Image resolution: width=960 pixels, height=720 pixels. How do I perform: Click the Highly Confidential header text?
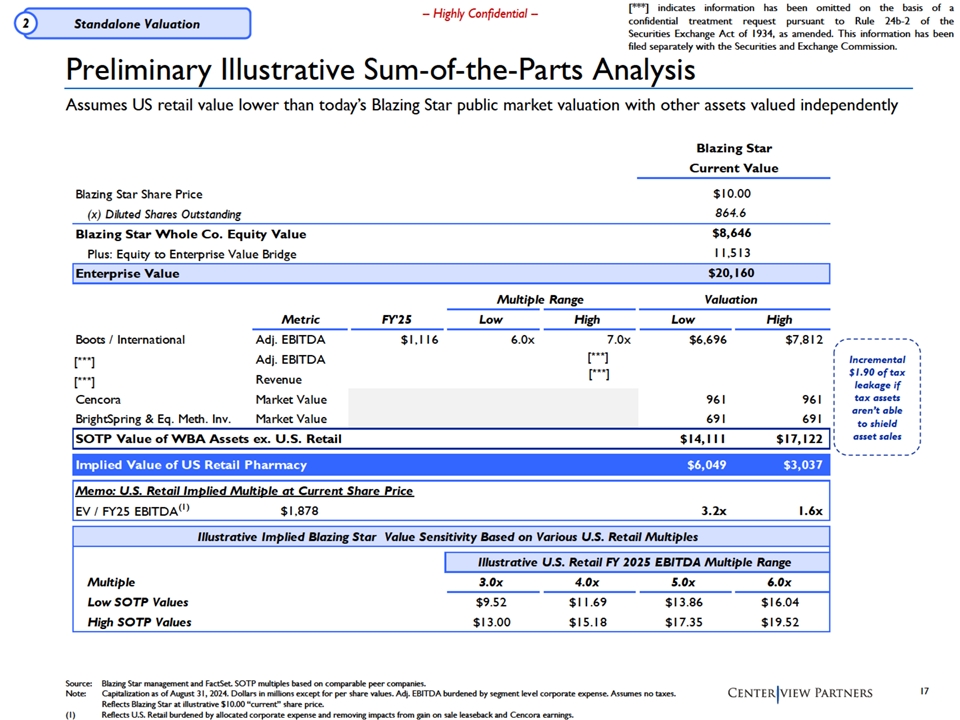coord(480,13)
